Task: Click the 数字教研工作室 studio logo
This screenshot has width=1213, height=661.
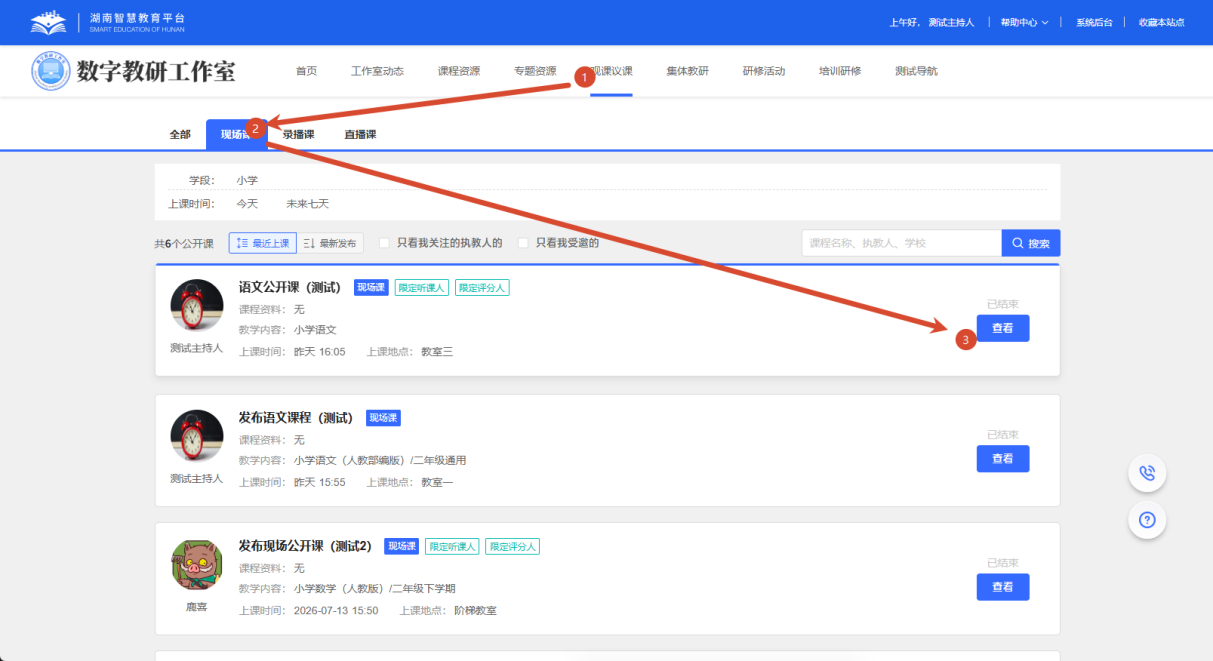Action: [133, 71]
